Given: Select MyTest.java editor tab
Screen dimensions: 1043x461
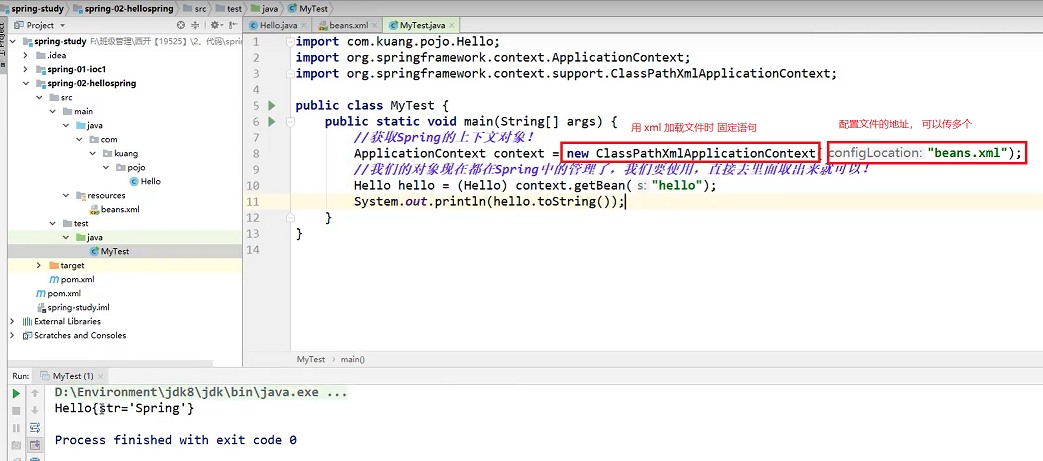Looking at the screenshot, I should (x=422, y=25).
